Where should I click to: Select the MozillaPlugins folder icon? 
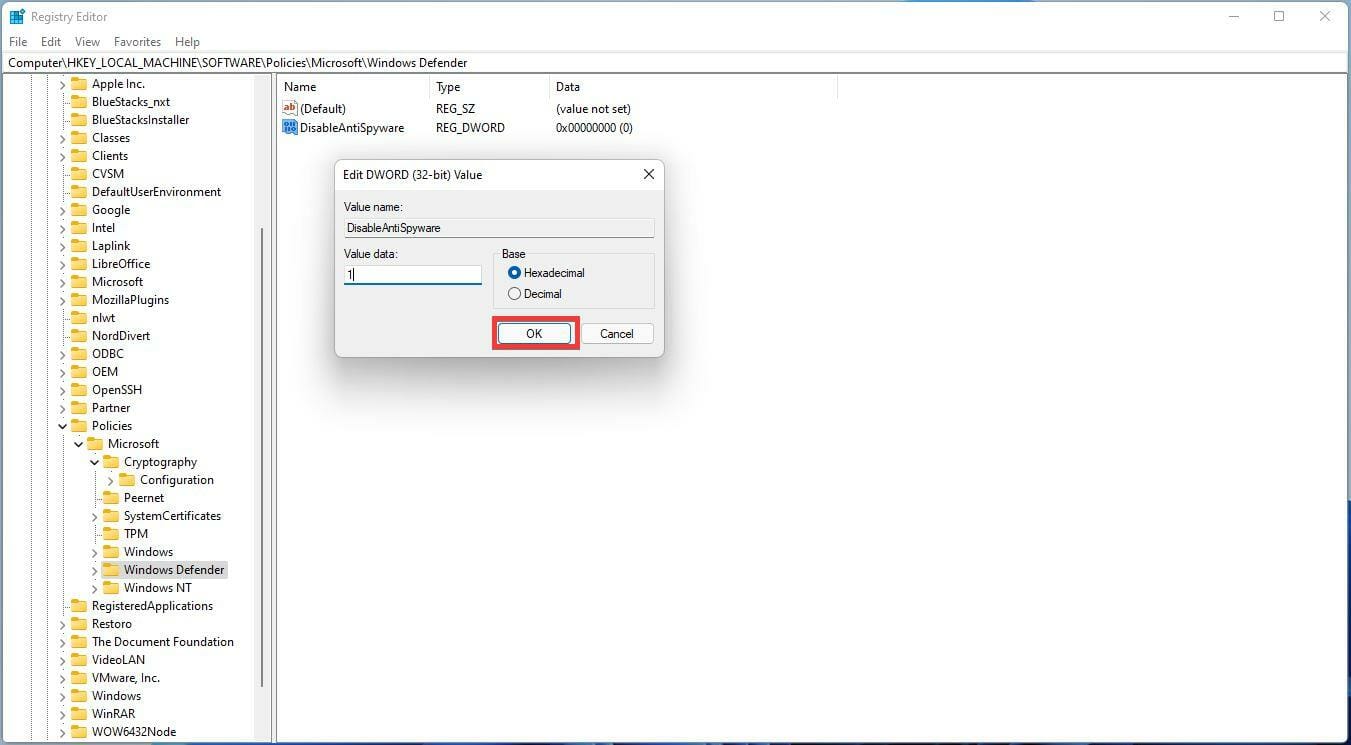click(79, 300)
